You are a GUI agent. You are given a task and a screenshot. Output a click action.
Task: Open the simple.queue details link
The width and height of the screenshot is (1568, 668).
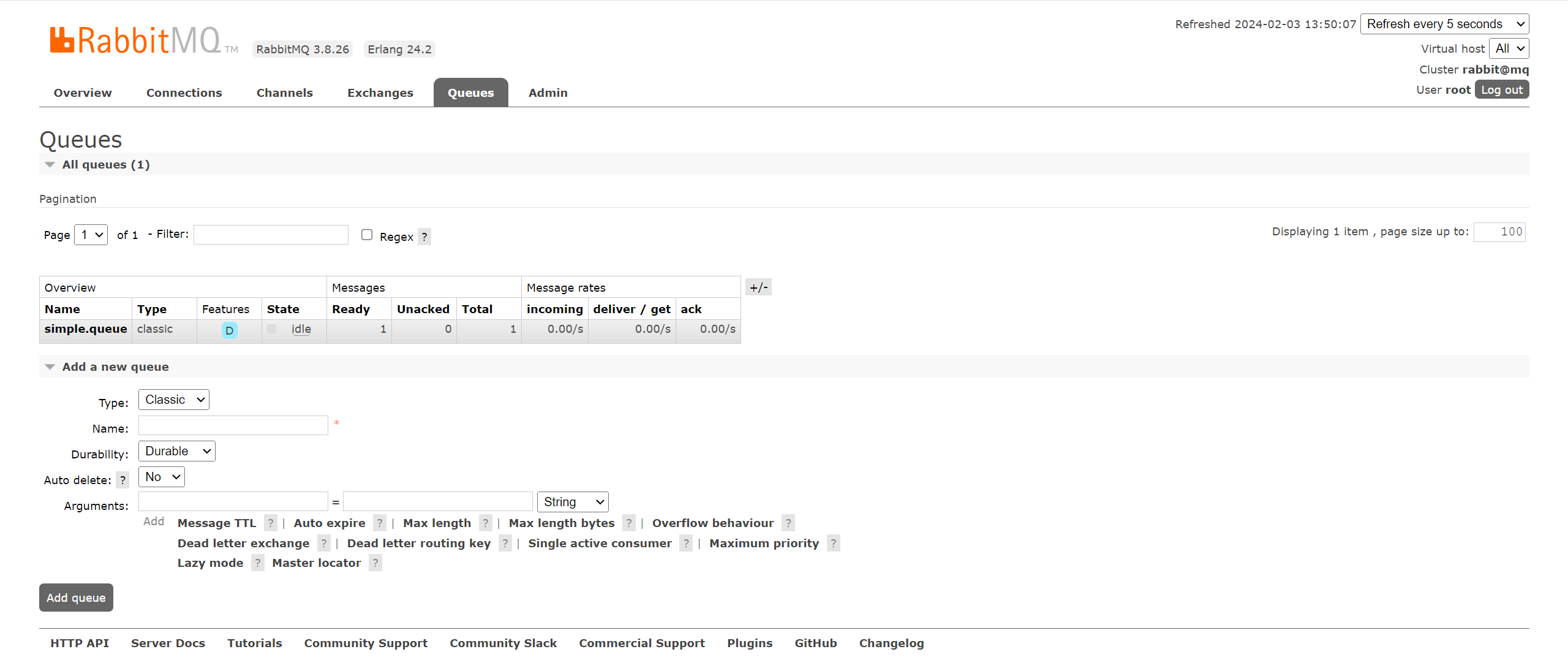85,328
